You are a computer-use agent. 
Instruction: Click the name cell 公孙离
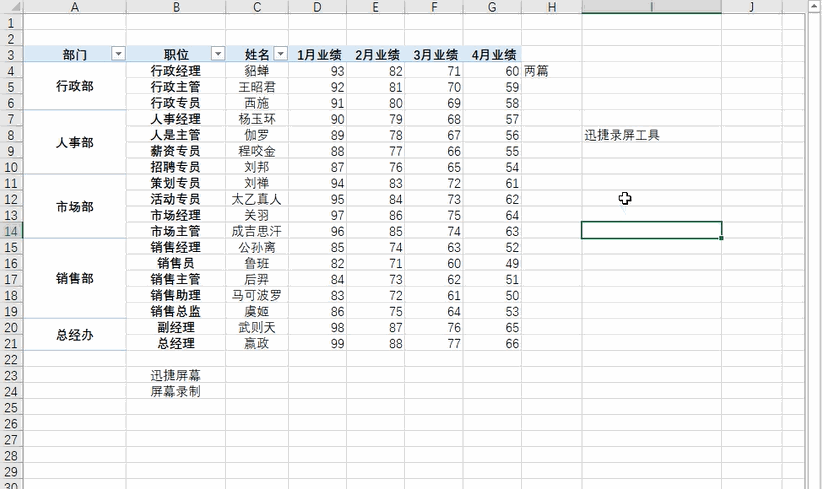tap(257, 247)
